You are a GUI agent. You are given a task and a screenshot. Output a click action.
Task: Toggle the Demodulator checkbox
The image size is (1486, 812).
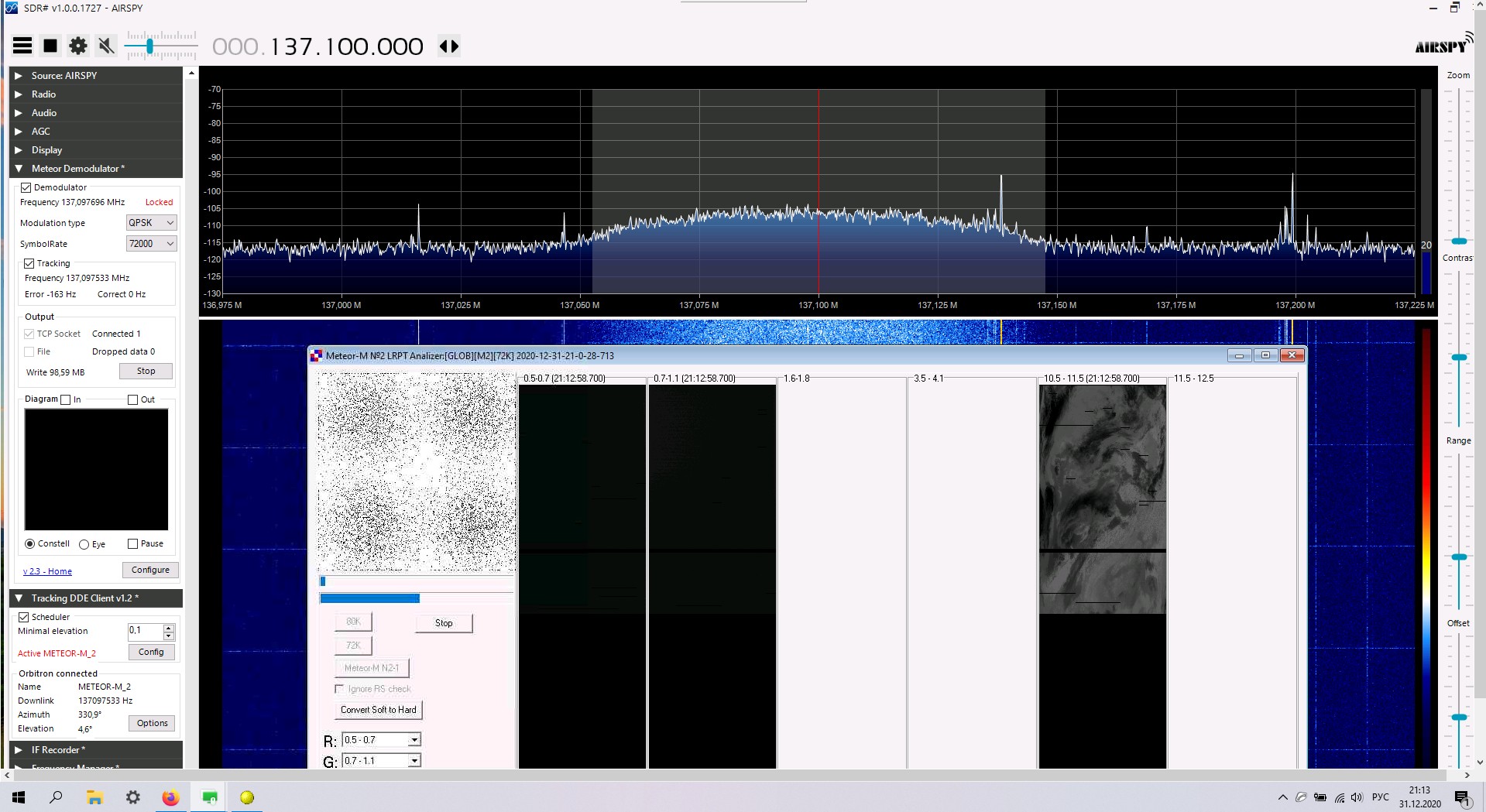pyautogui.click(x=26, y=187)
